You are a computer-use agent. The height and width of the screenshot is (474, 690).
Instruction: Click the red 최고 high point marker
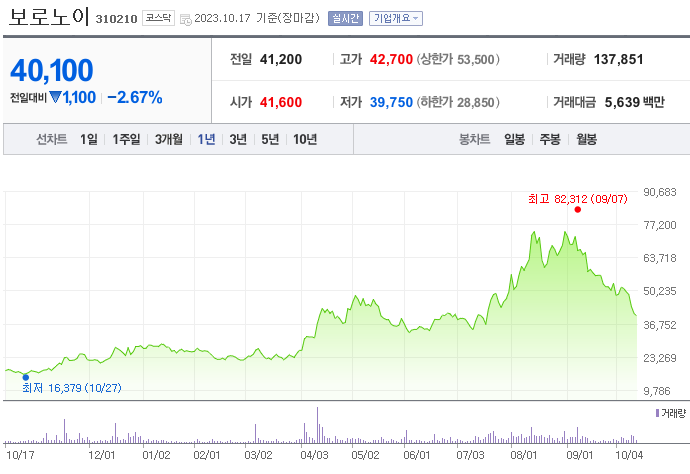coord(577,209)
